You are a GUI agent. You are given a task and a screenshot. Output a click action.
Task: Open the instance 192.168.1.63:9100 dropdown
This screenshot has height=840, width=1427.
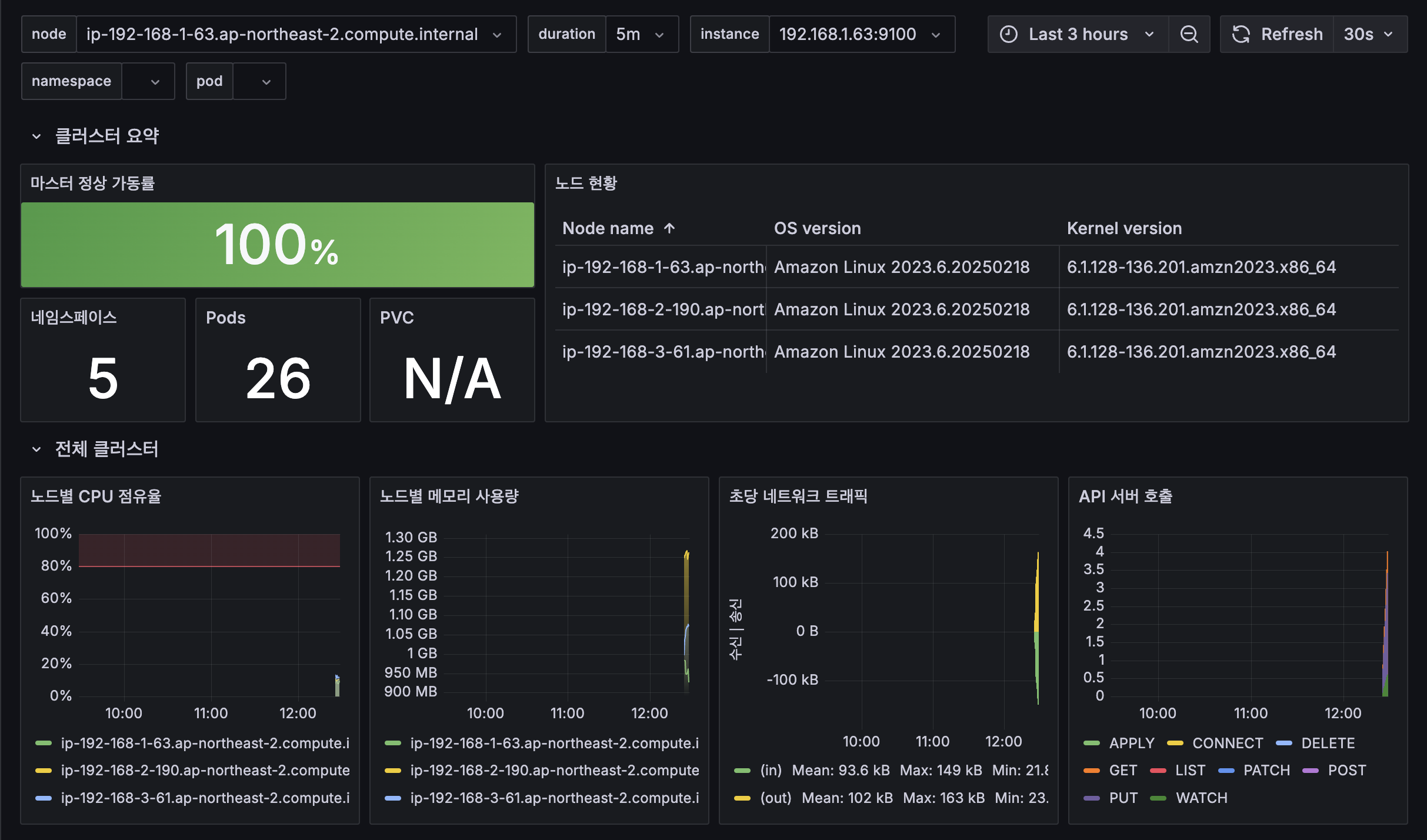pos(861,34)
